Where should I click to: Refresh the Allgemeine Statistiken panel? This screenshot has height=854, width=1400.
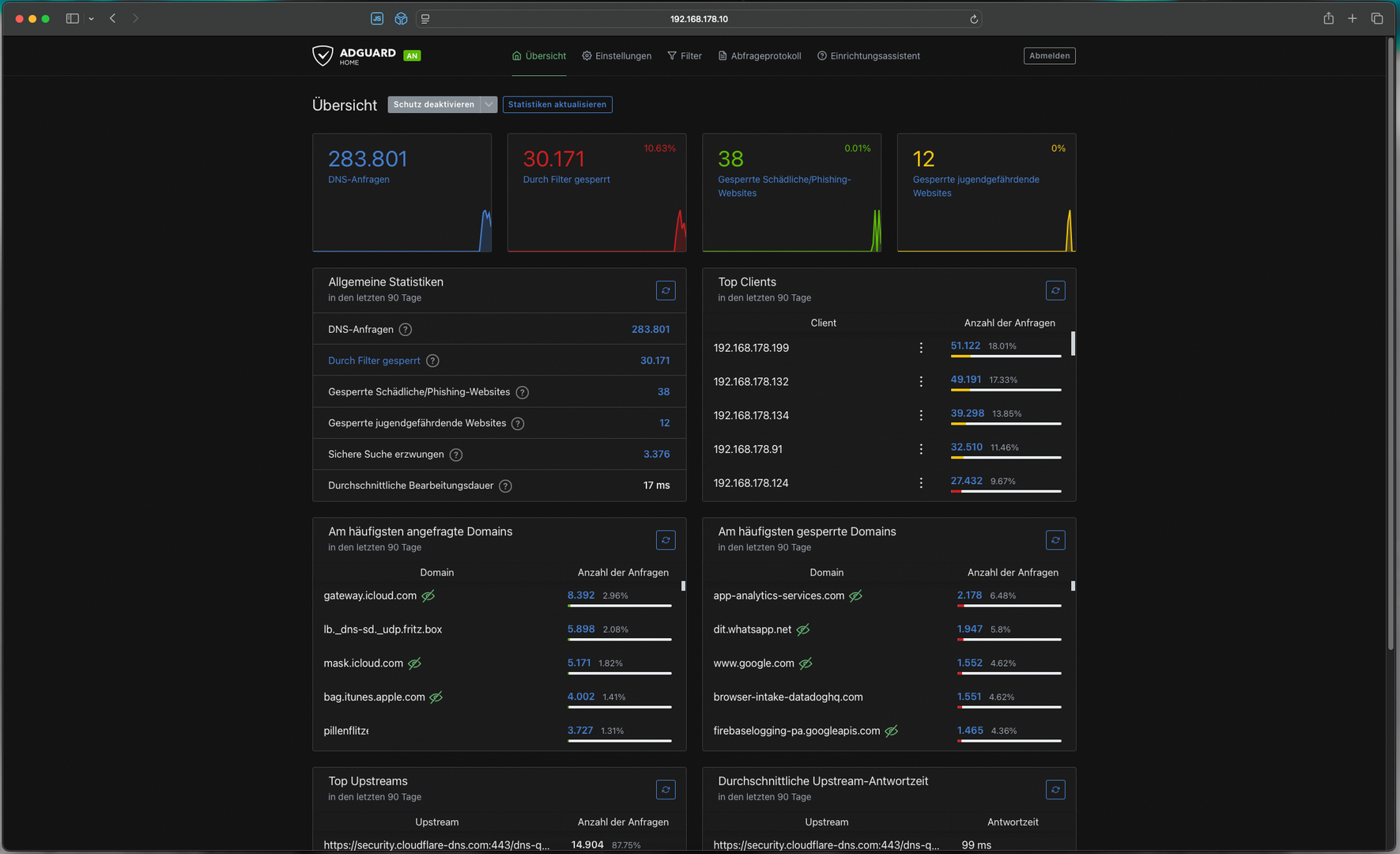(666, 291)
